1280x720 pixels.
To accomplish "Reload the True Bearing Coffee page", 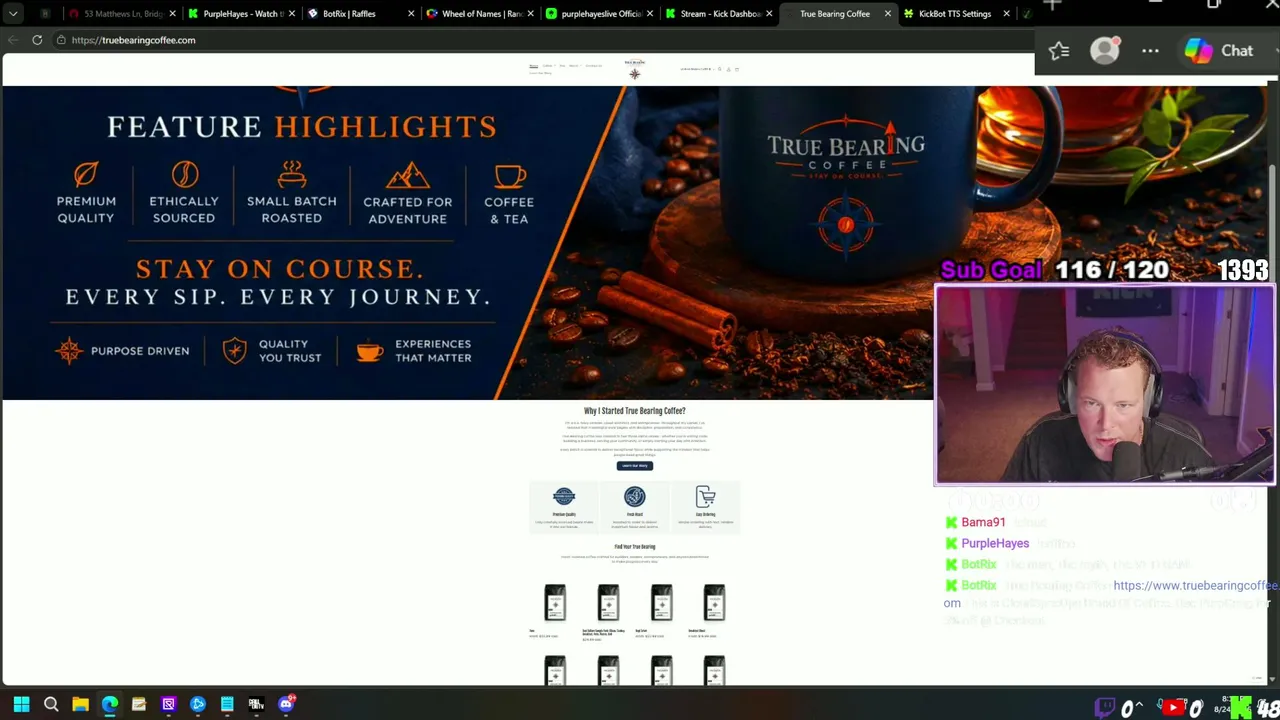I will pyautogui.click(x=37, y=40).
